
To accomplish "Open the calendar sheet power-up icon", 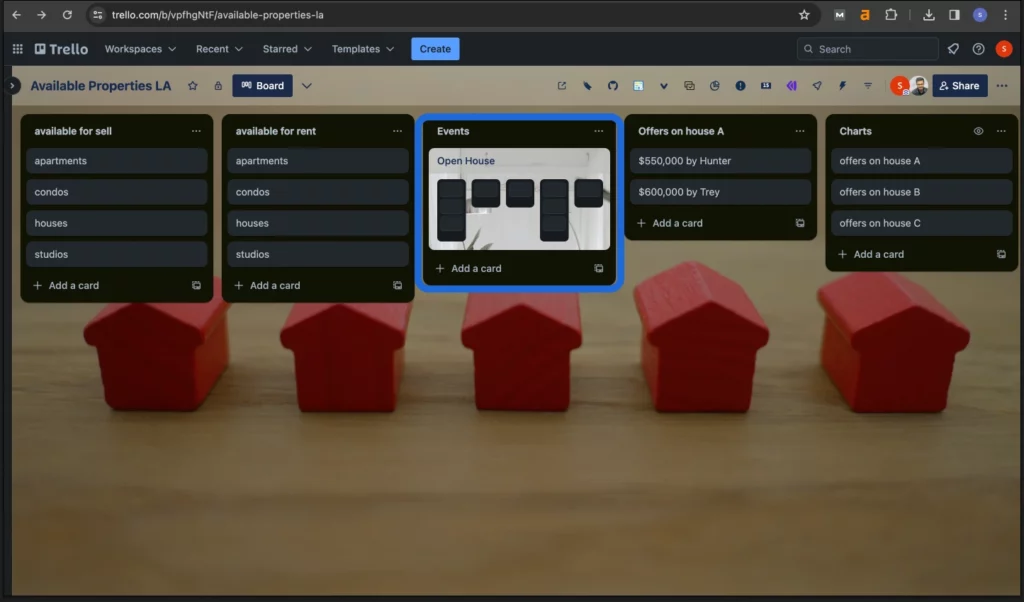I will (x=638, y=86).
